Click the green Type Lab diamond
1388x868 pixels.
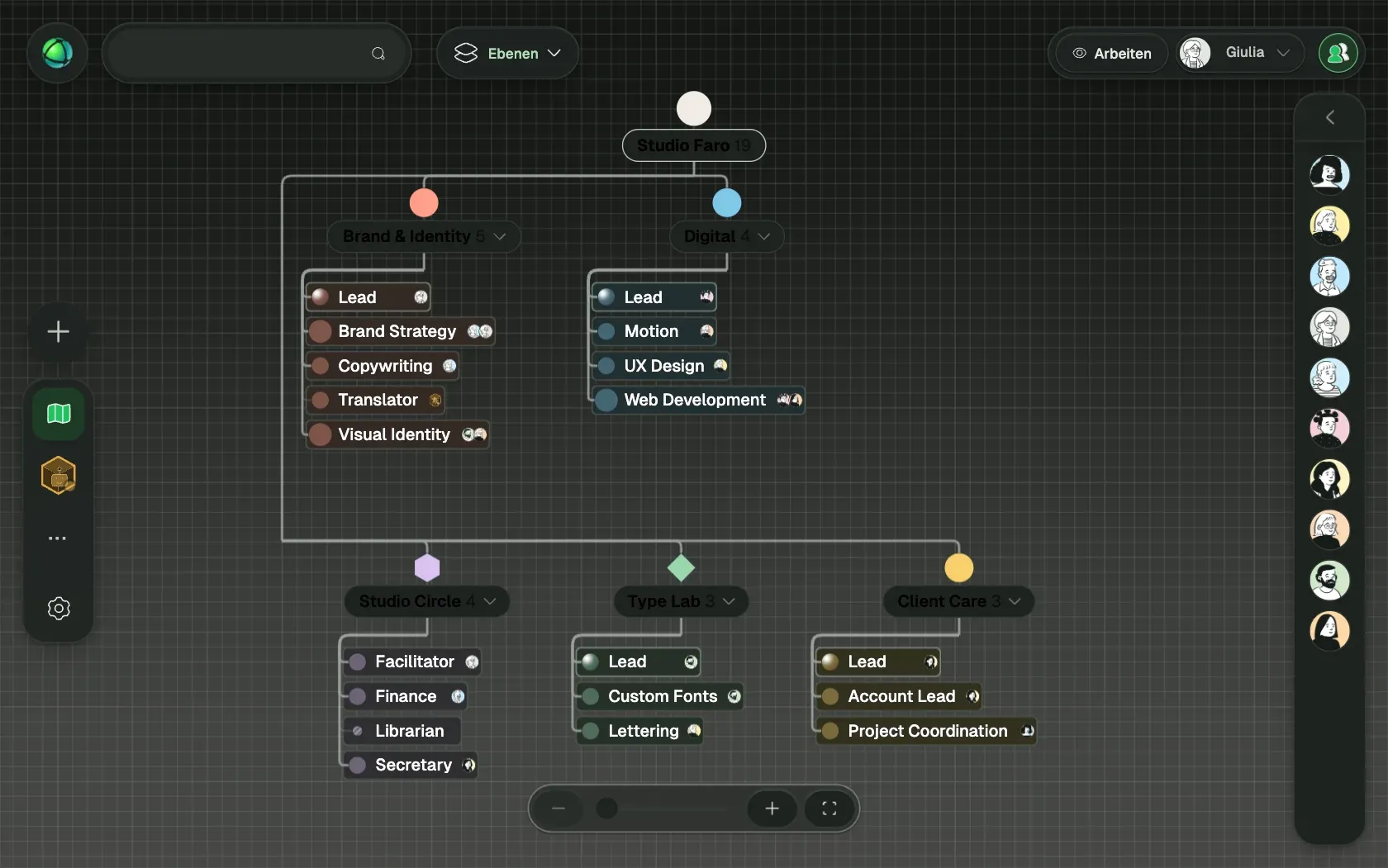tap(681, 568)
